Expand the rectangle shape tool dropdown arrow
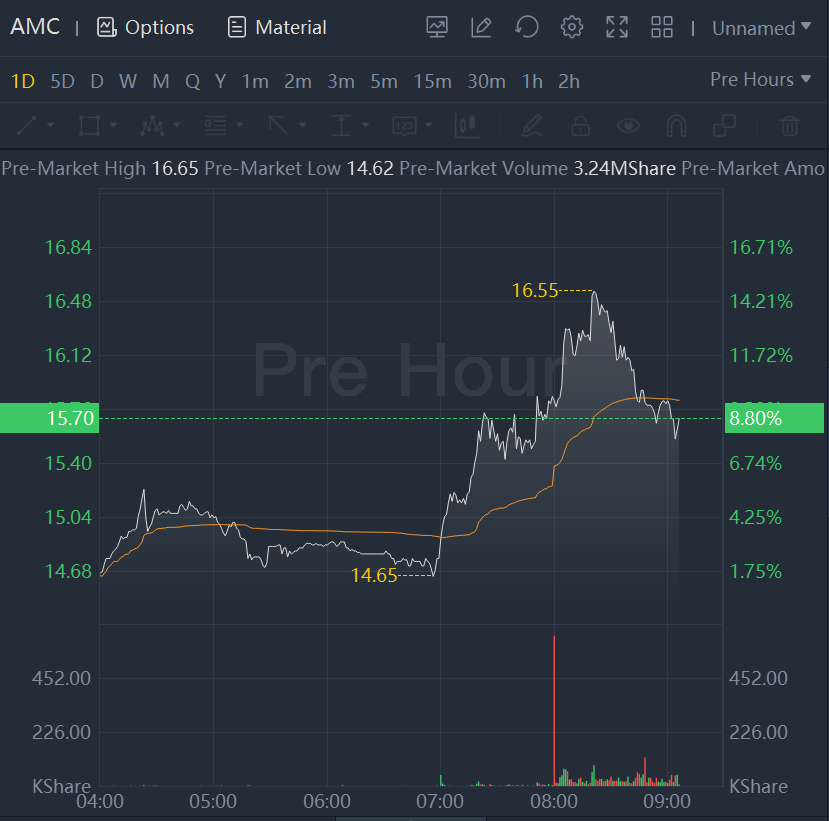829x821 pixels. 113,125
